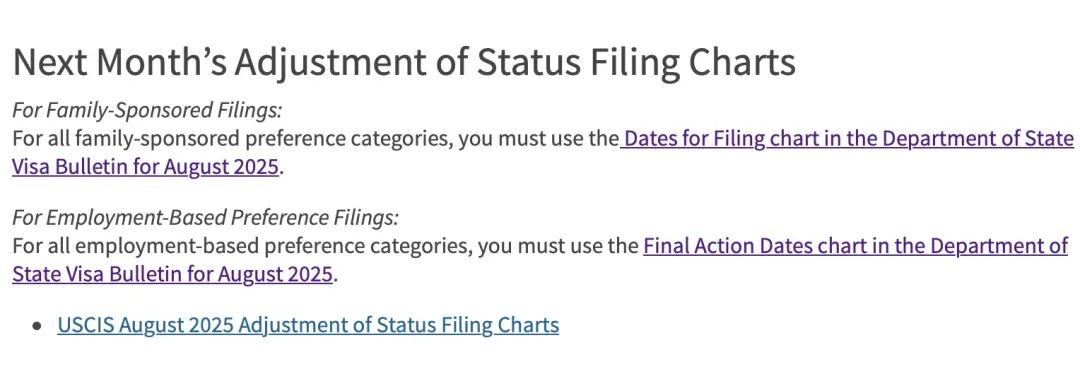Click the word 'USCIS' in the bulleted link

85,325
